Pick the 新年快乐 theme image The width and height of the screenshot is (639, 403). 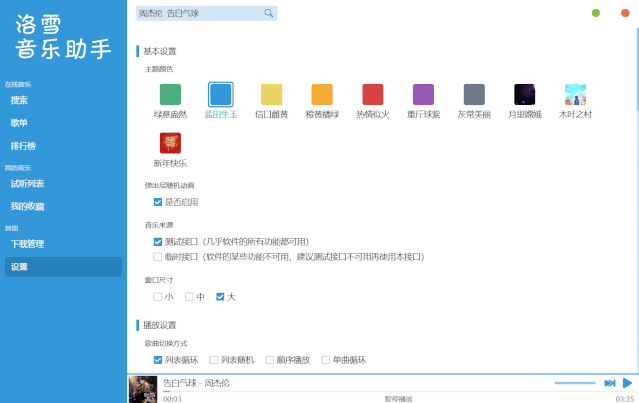[x=170, y=143]
